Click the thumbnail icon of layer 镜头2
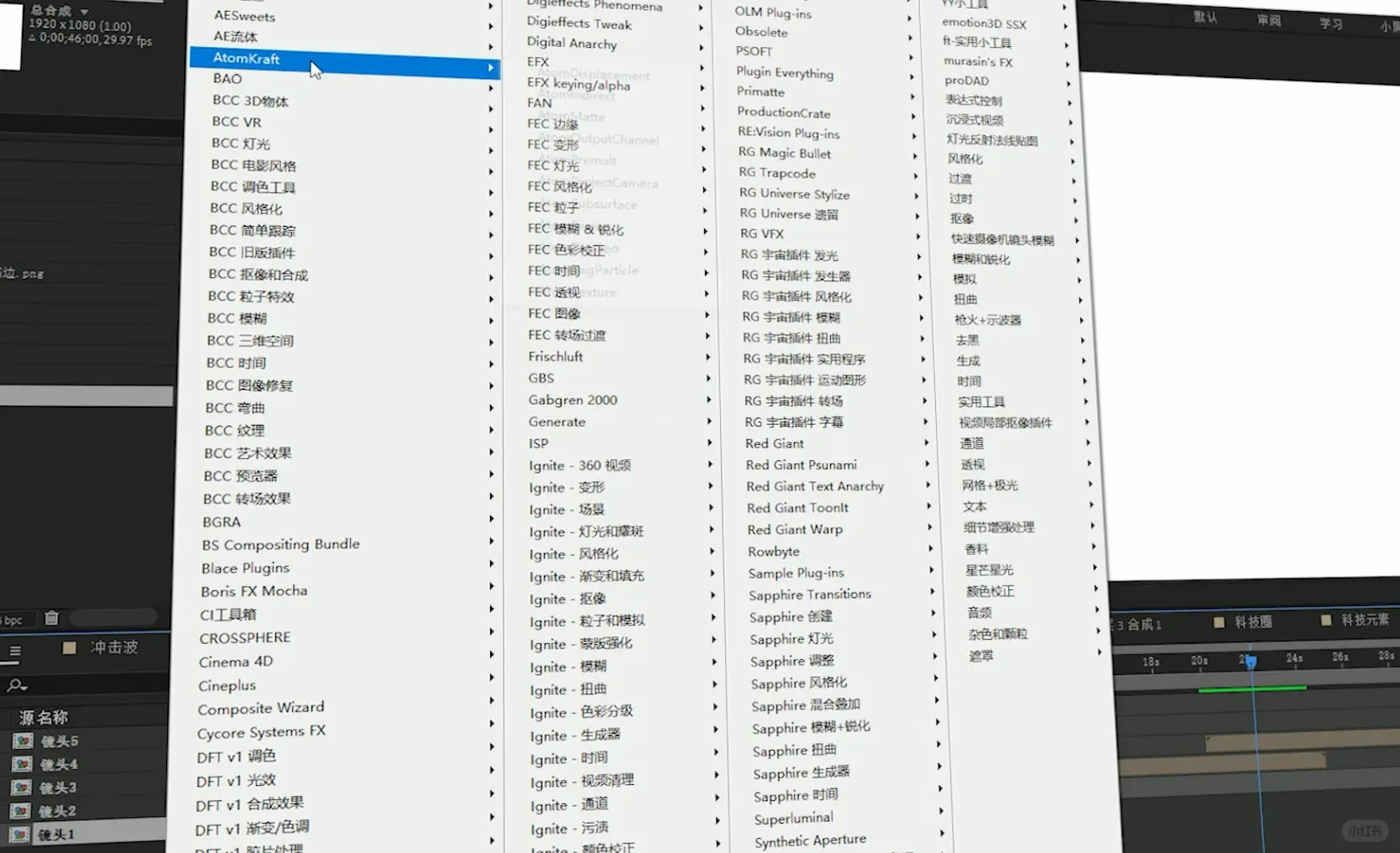1400x853 pixels. click(x=21, y=811)
